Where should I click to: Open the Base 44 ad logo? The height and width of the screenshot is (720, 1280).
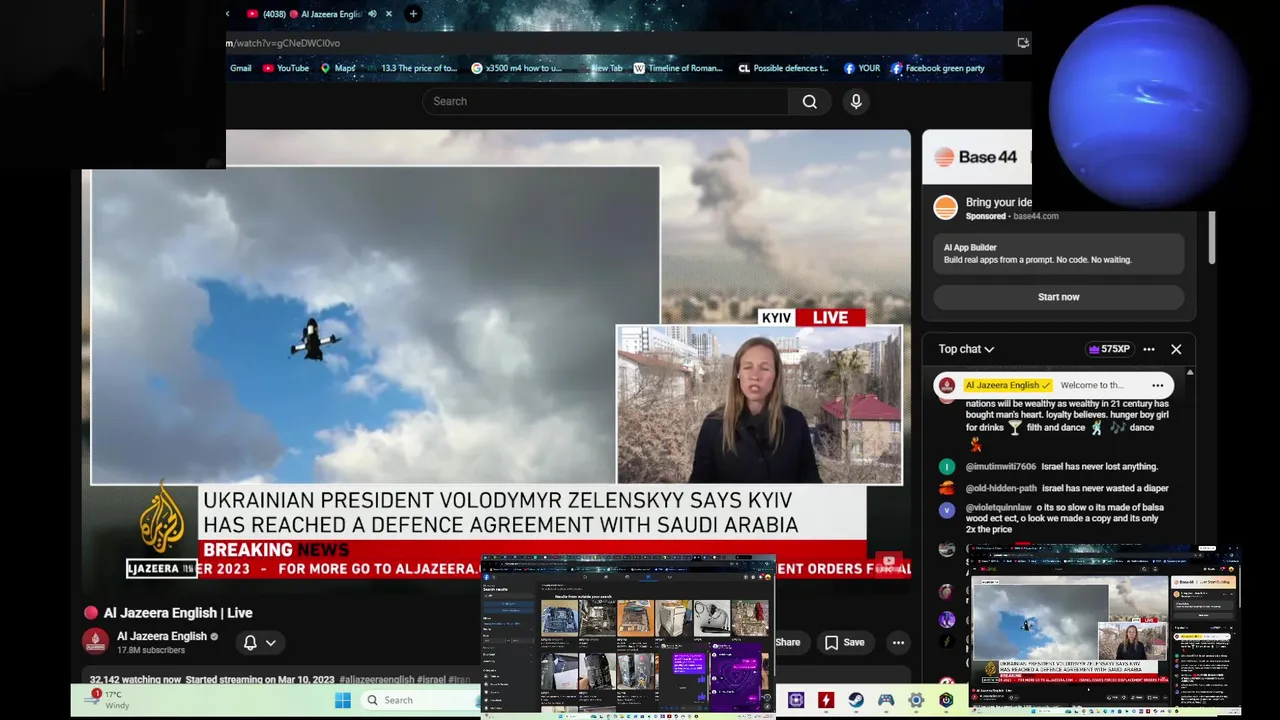tap(975, 157)
